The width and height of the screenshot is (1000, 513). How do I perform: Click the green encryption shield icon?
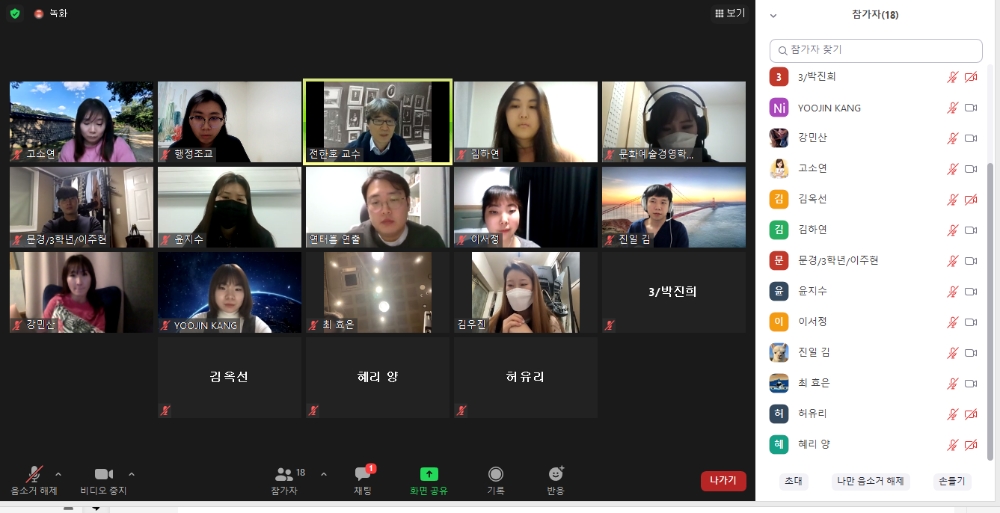[15, 13]
